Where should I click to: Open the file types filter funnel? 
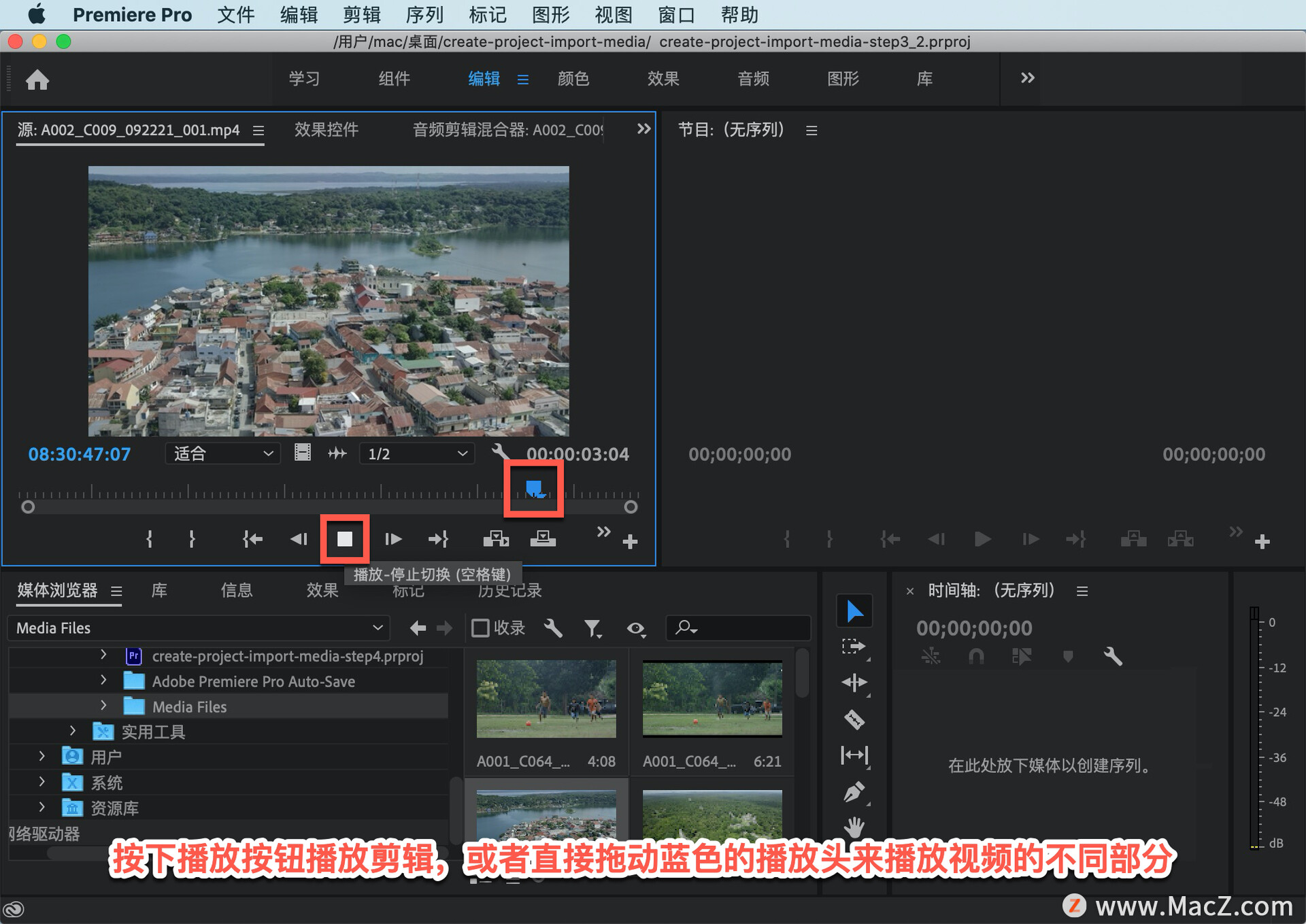(x=593, y=628)
